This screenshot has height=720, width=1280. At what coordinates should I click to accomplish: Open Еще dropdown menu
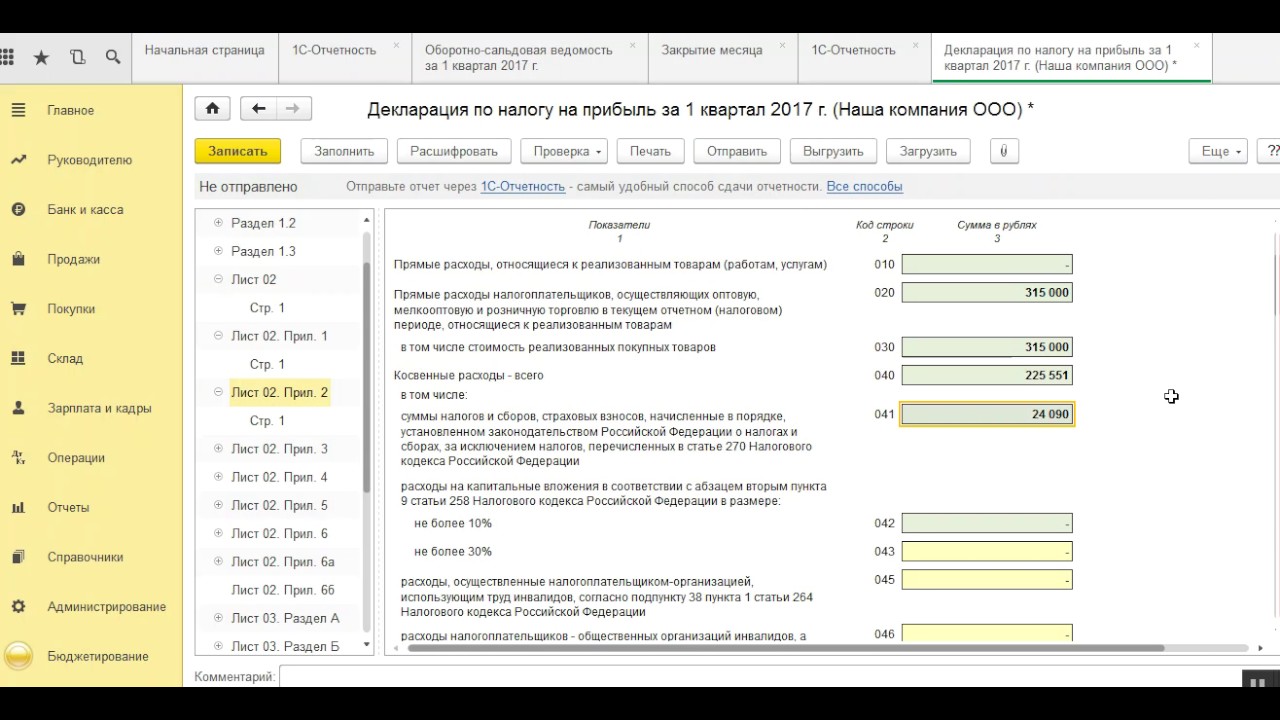point(1218,151)
